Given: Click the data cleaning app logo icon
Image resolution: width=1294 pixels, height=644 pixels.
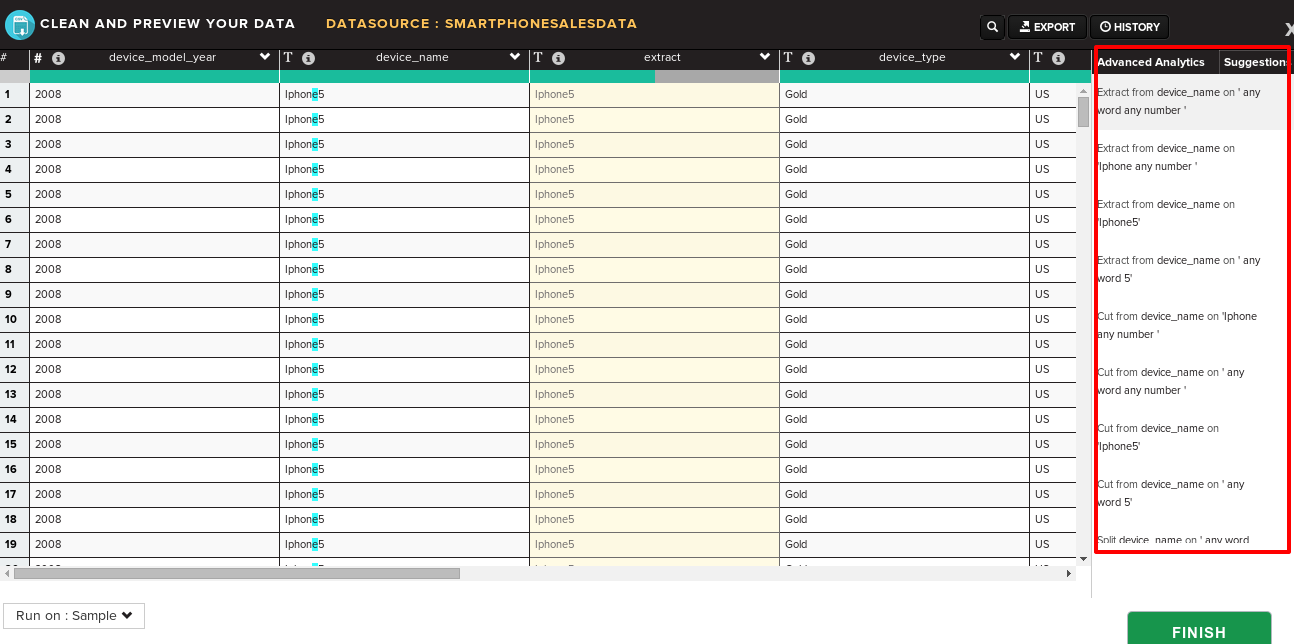Looking at the screenshot, I should pos(20,24).
